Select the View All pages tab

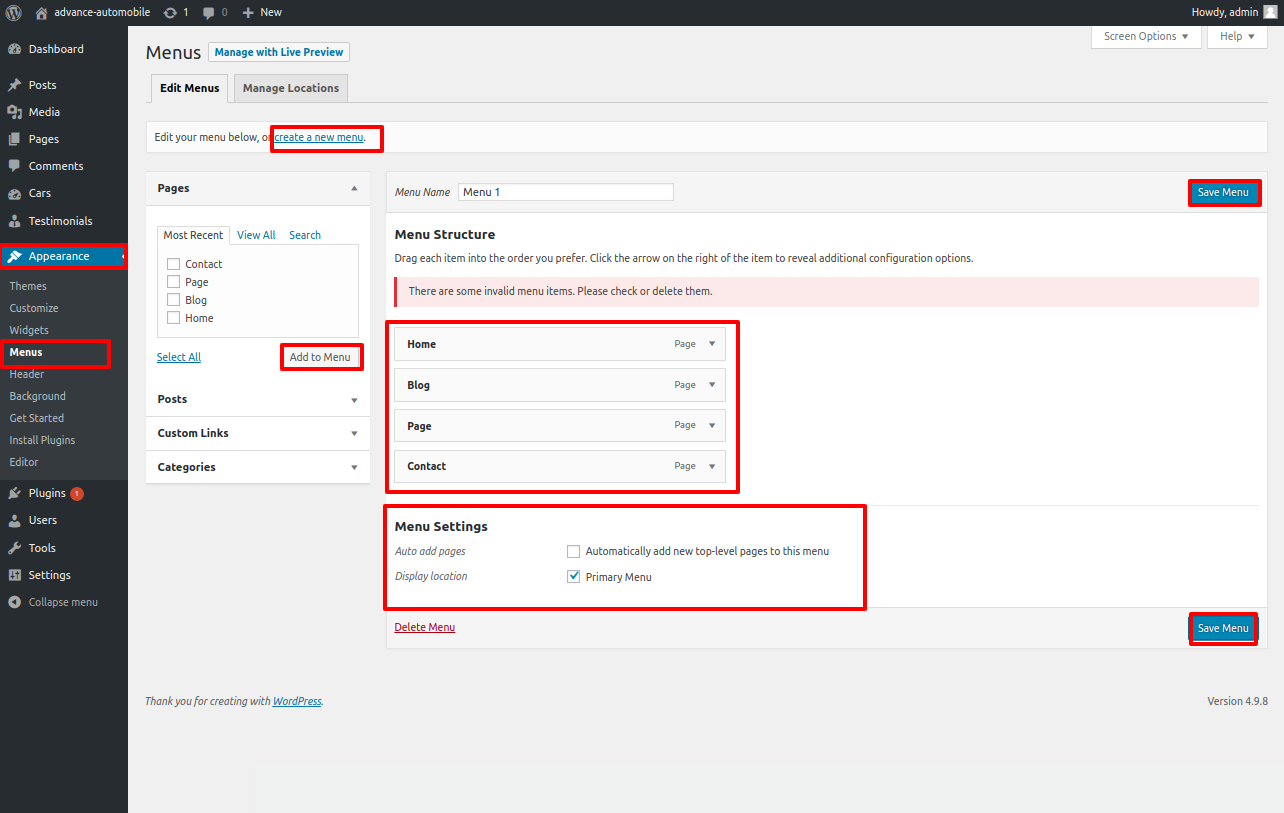point(256,235)
